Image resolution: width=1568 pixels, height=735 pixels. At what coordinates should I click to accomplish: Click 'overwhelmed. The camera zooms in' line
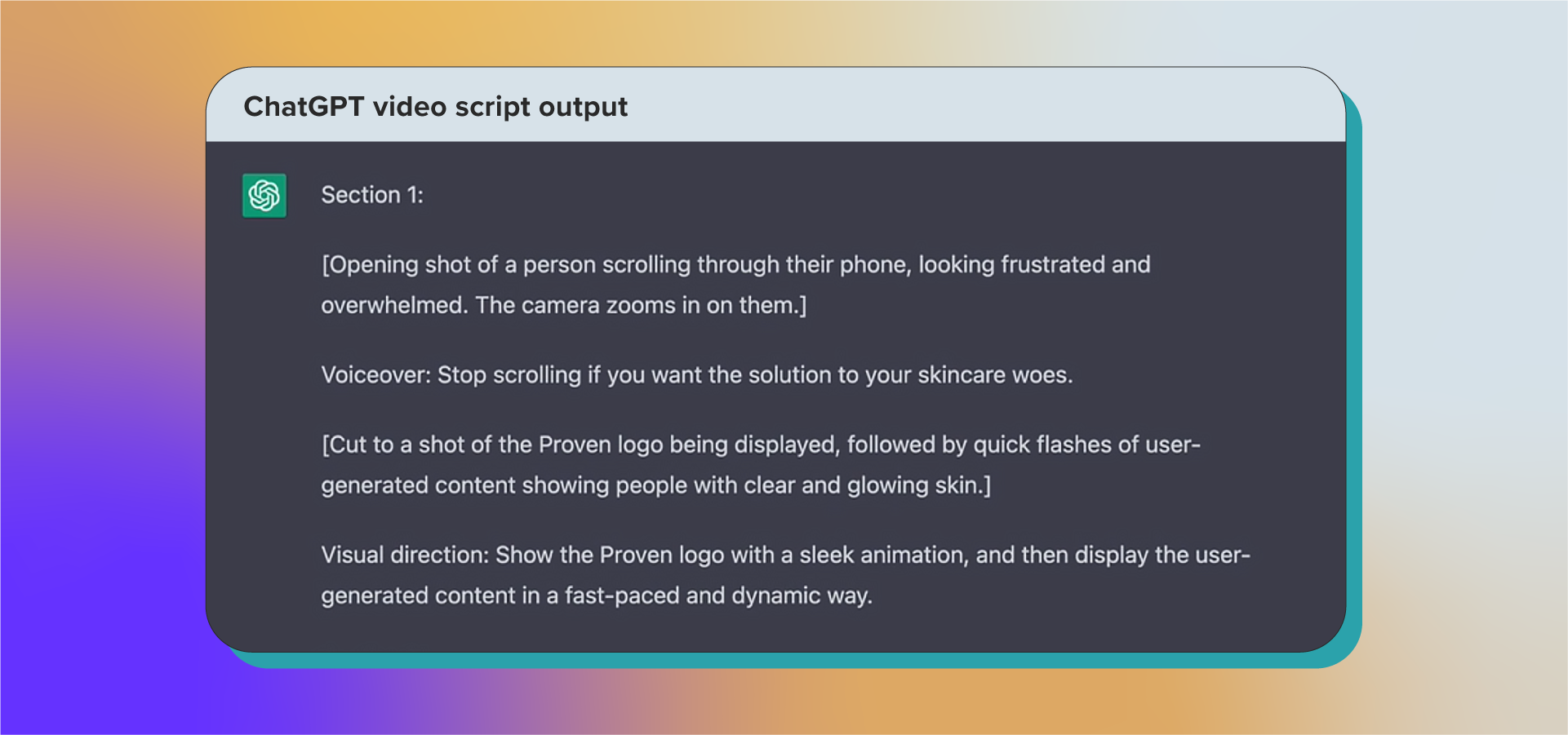pos(564,305)
